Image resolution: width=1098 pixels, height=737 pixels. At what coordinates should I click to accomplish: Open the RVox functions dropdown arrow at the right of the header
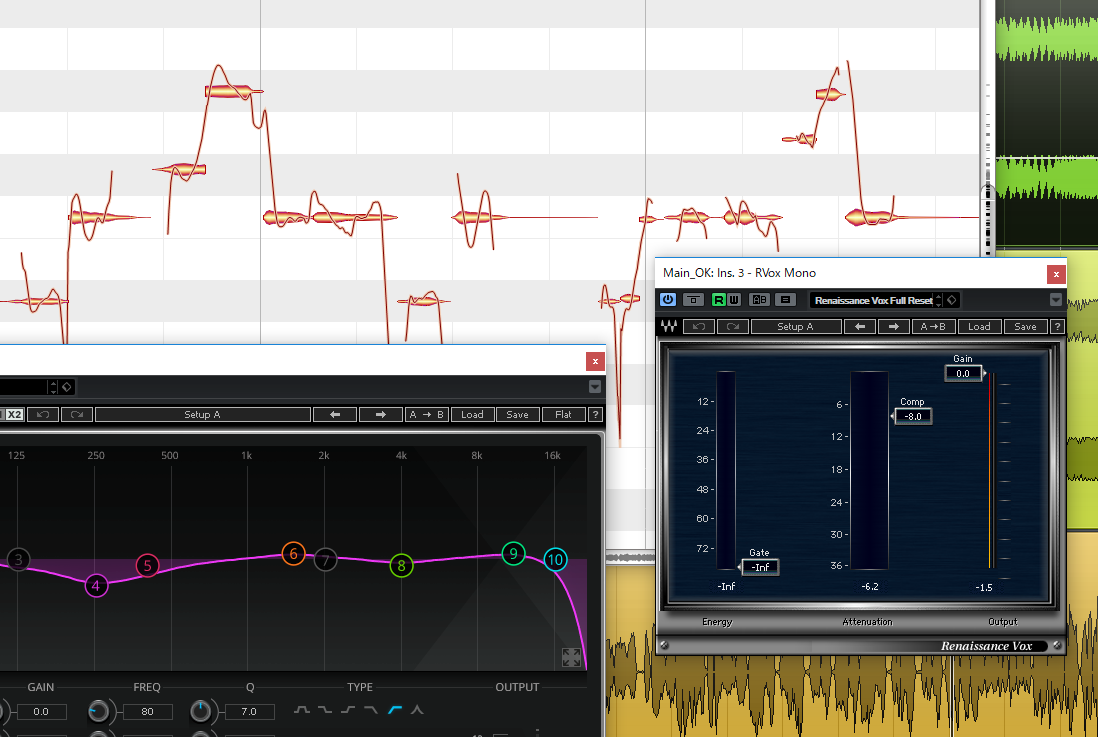pos(1055,301)
